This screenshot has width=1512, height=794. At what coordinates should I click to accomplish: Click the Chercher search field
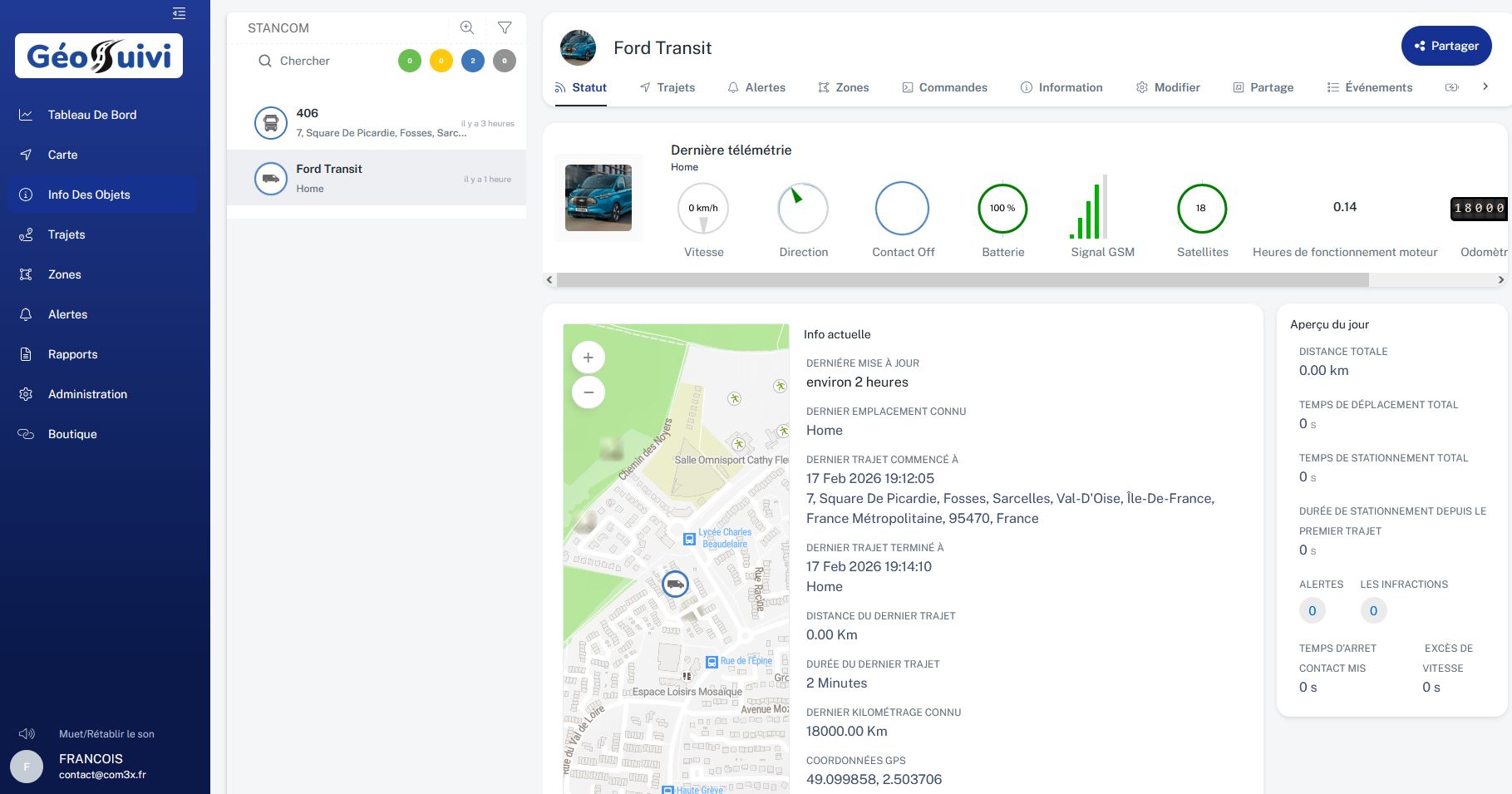click(324, 61)
